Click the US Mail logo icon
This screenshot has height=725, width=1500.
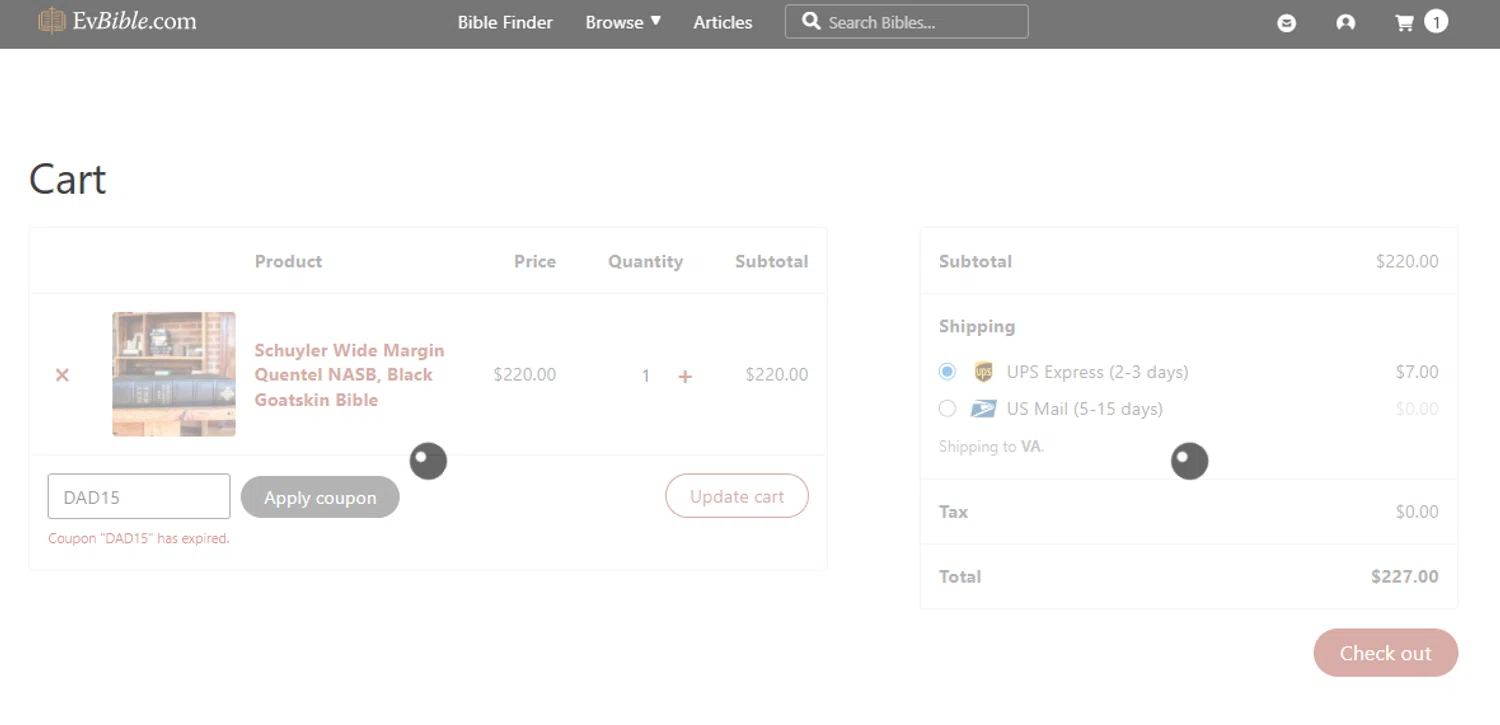tap(983, 409)
